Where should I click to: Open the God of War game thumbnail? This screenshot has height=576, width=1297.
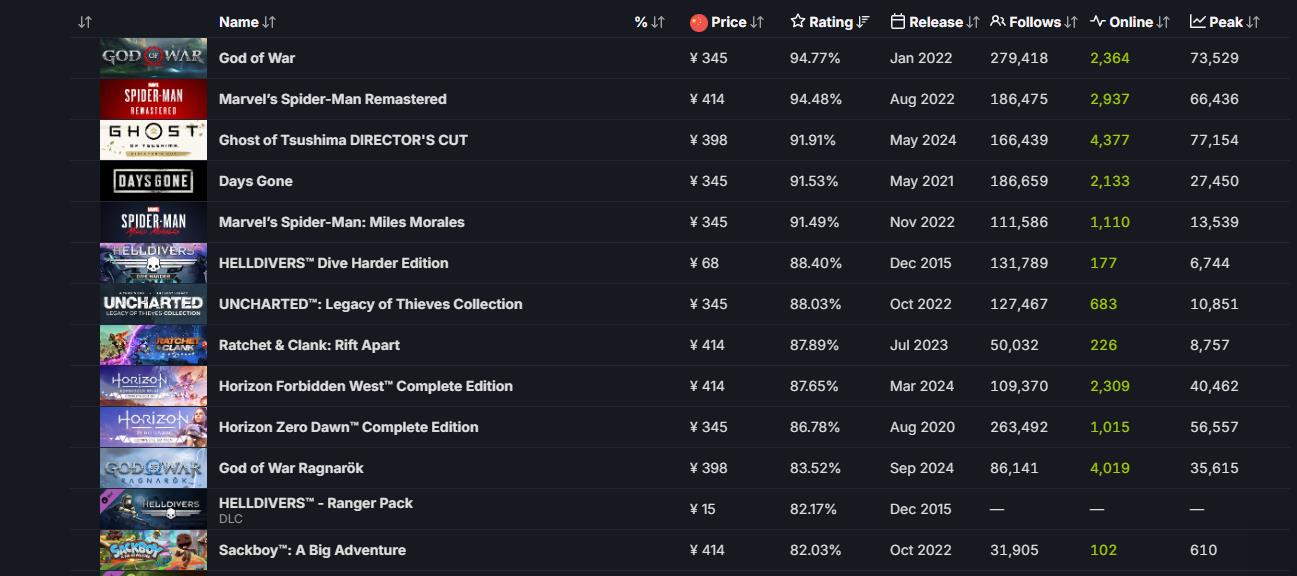(153, 58)
